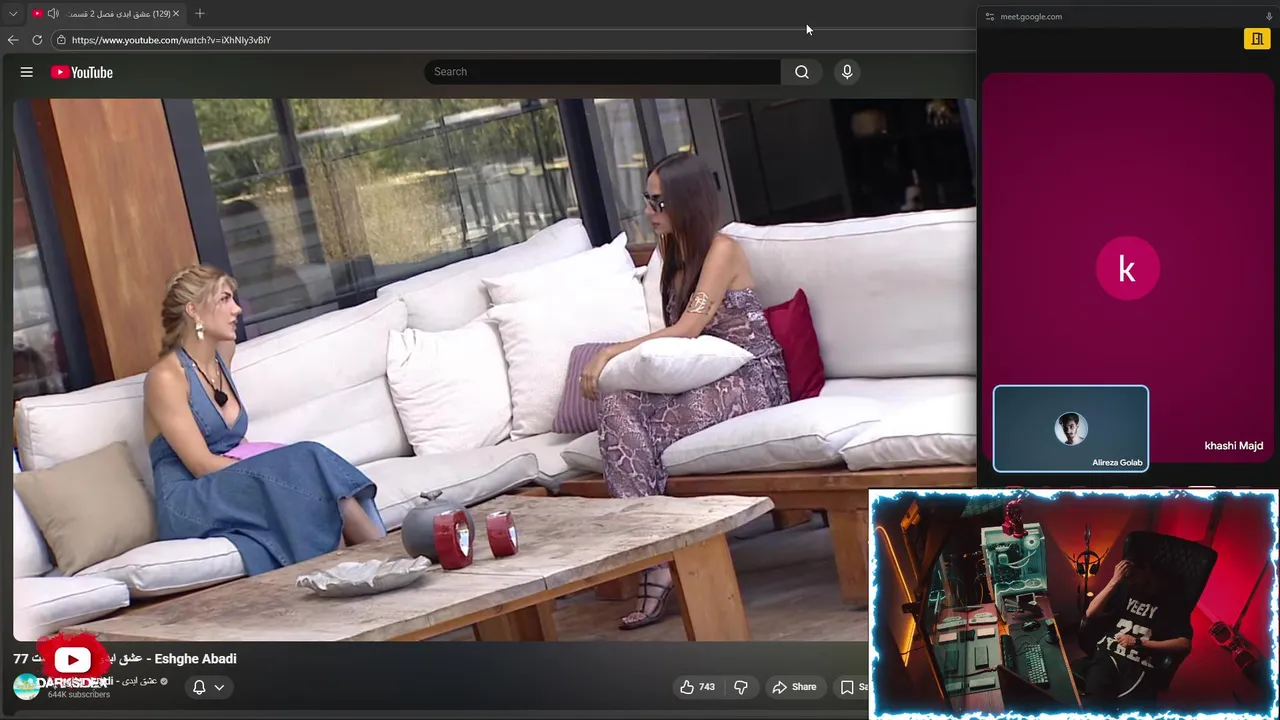This screenshot has height=720, width=1280.
Task: Select the khashi Majd participant tile avatar
Action: click(1127, 269)
